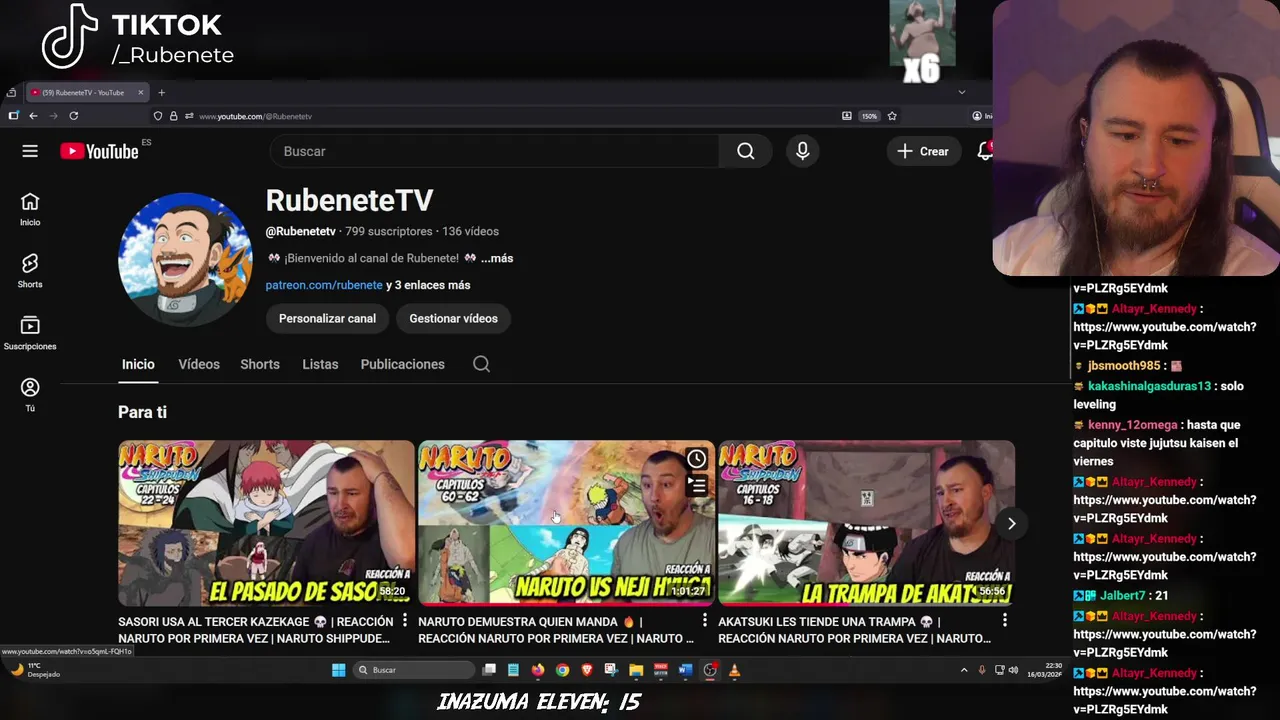The width and height of the screenshot is (1280, 720).
Task: Switch to the Listas tab
Action: [320, 364]
